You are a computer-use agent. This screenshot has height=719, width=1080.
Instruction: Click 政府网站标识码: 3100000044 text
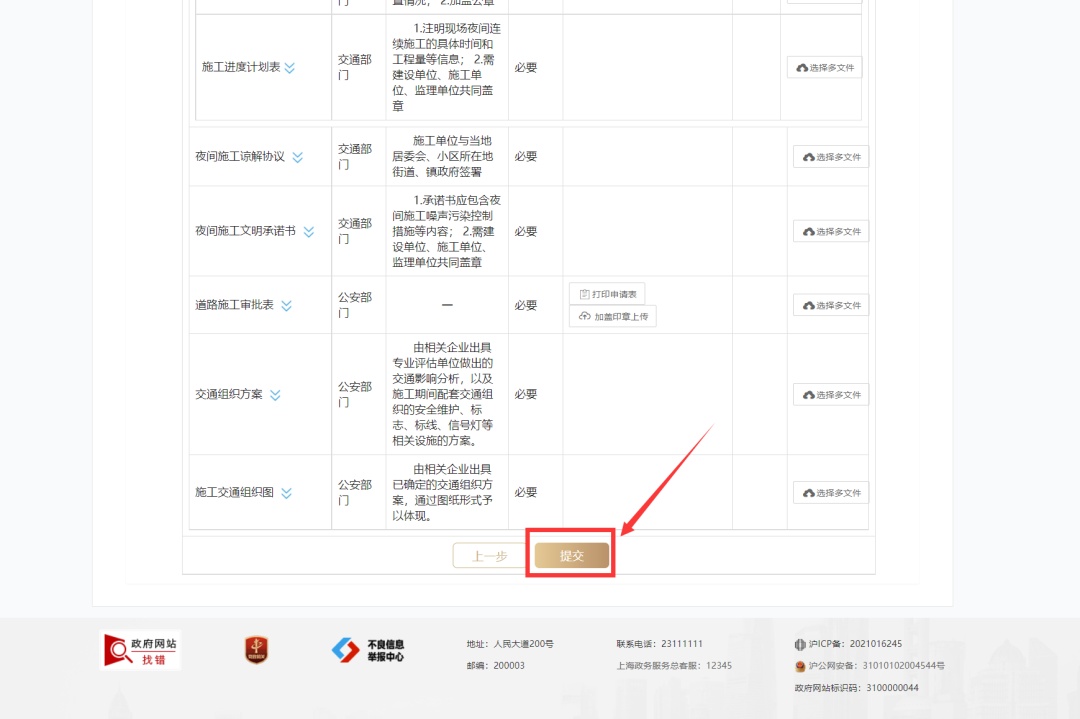[x=856, y=687]
